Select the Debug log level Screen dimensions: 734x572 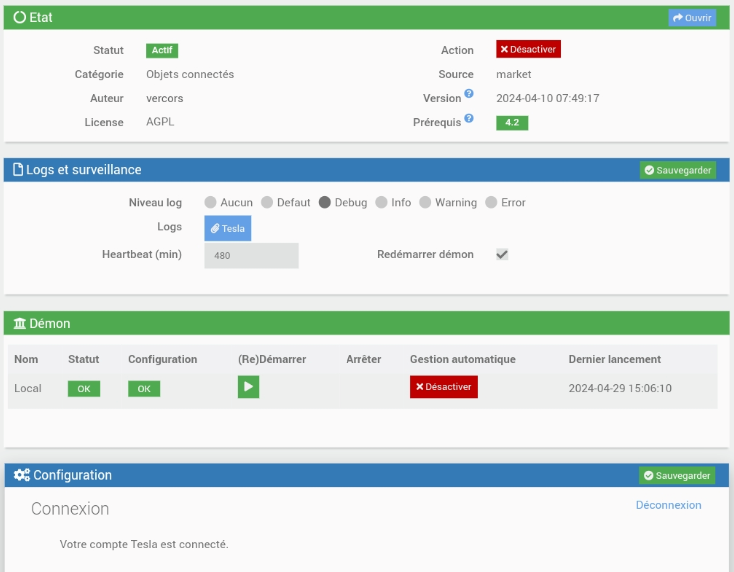325,202
